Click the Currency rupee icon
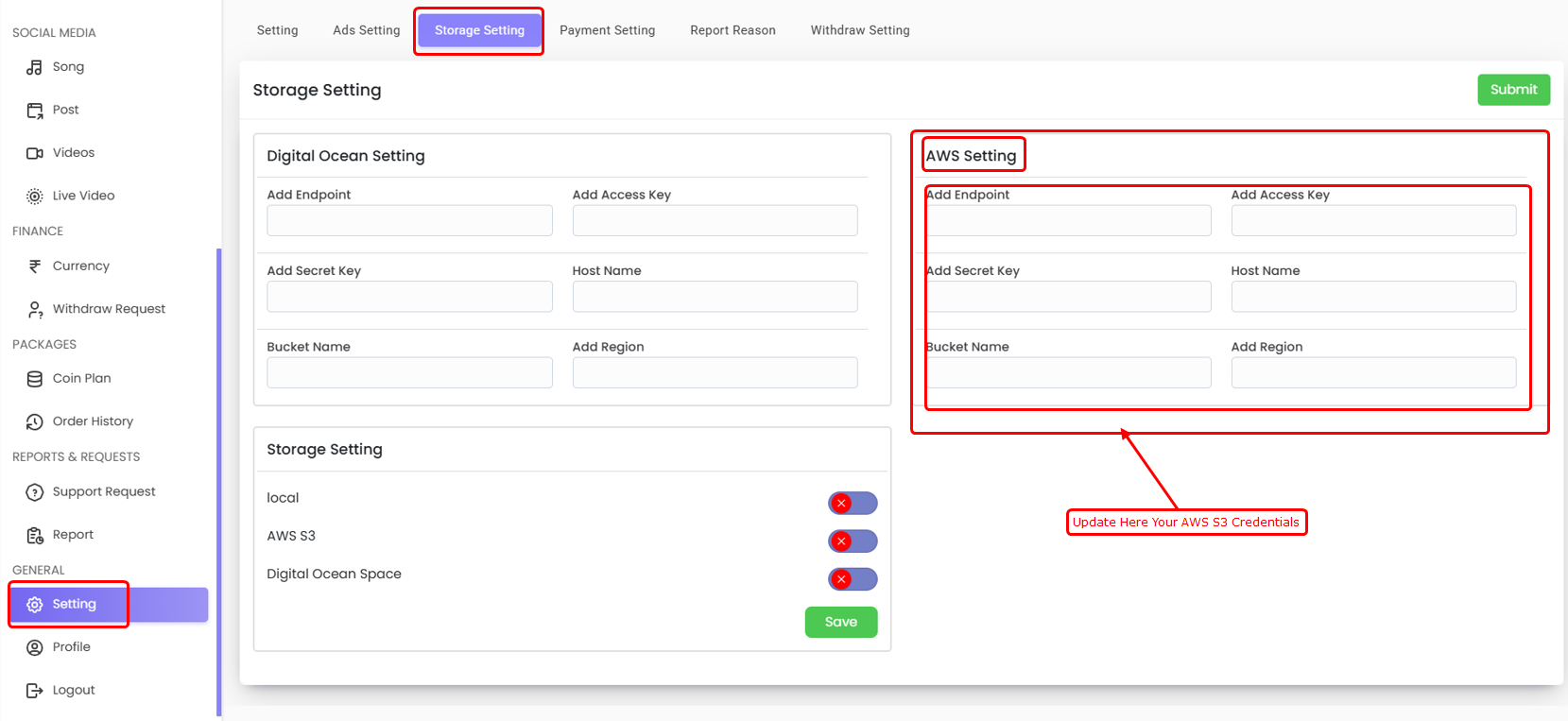This screenshot has width=1568, height=721. (35, 266)
